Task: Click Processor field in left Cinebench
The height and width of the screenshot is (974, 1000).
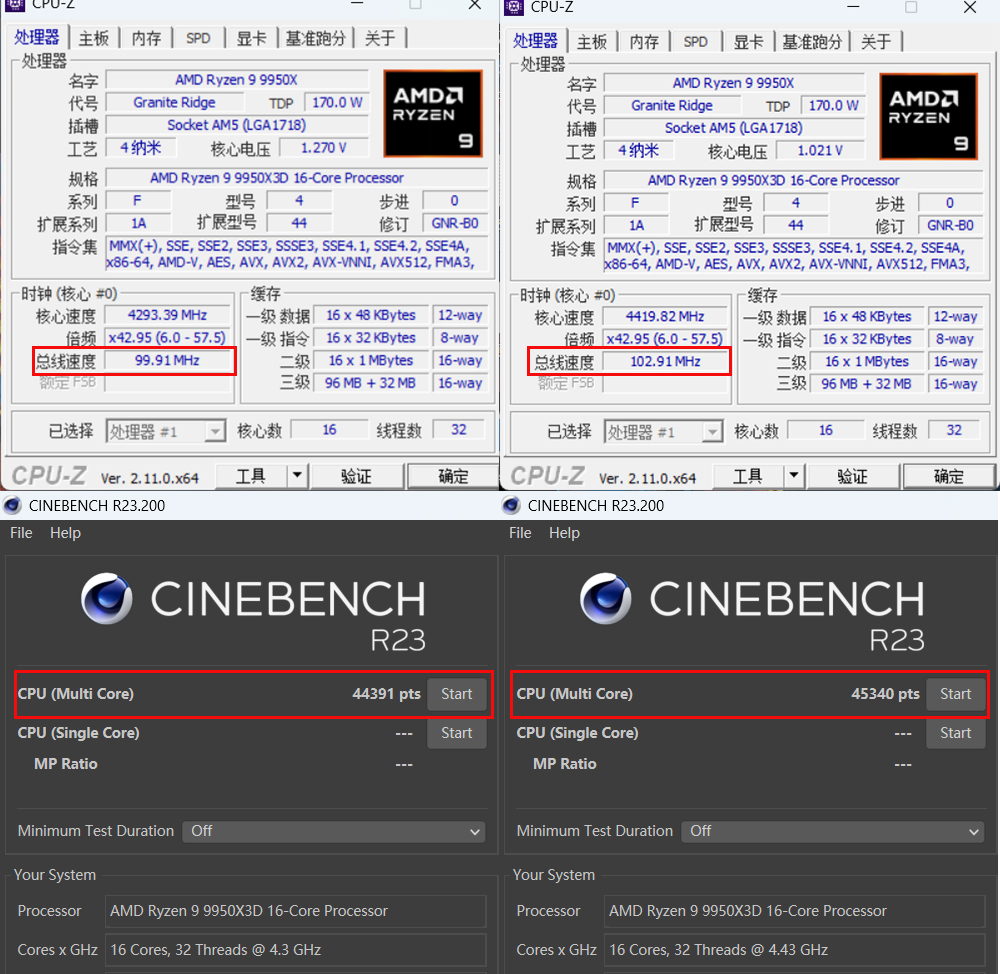Action: pos(295,911)
